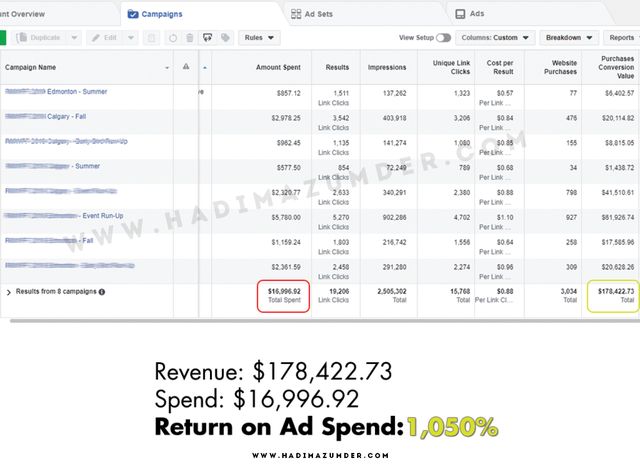Open the Edit dropdown arrow
Image resolution: width=640 pixels, height=467 pixels.
[131, 38]
